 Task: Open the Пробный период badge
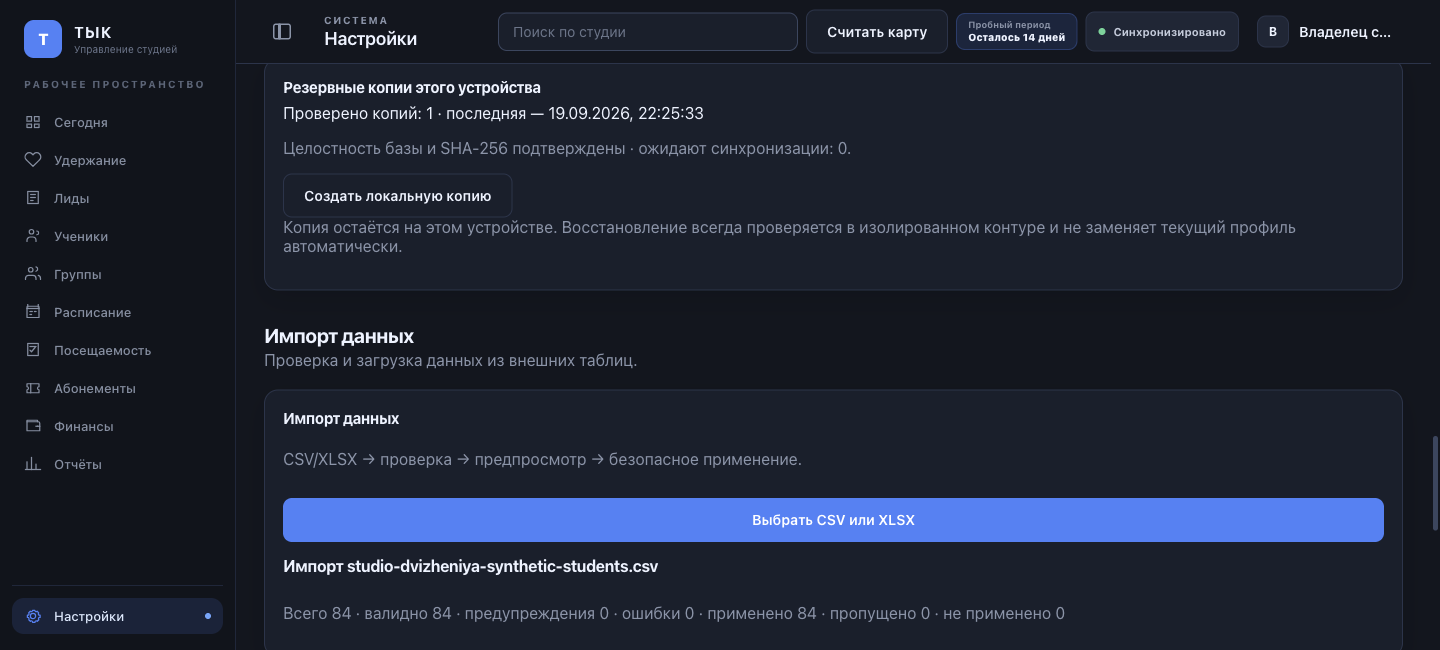click(1016, 32)
